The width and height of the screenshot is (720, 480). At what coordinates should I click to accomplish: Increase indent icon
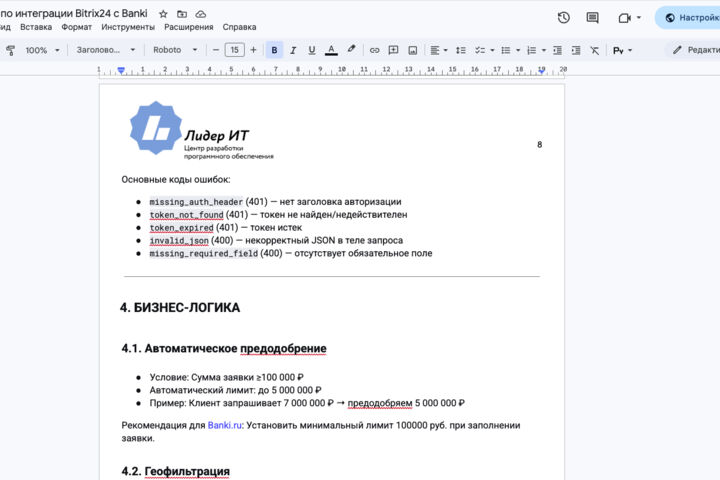coord(576,50)
